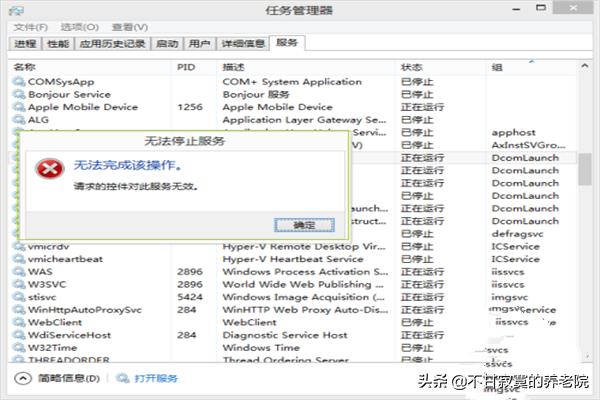Sort by the PID column header
The width and height of the screenshot is (600, 400).
click(186, 67)
